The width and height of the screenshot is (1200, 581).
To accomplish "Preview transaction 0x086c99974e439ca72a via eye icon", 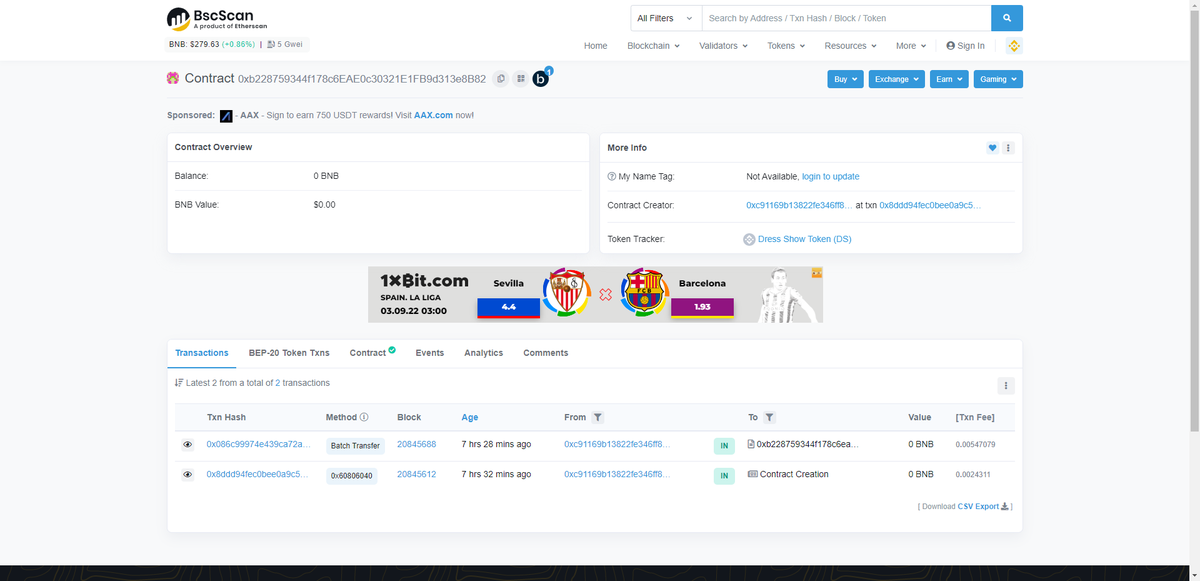I will (187, 445).
